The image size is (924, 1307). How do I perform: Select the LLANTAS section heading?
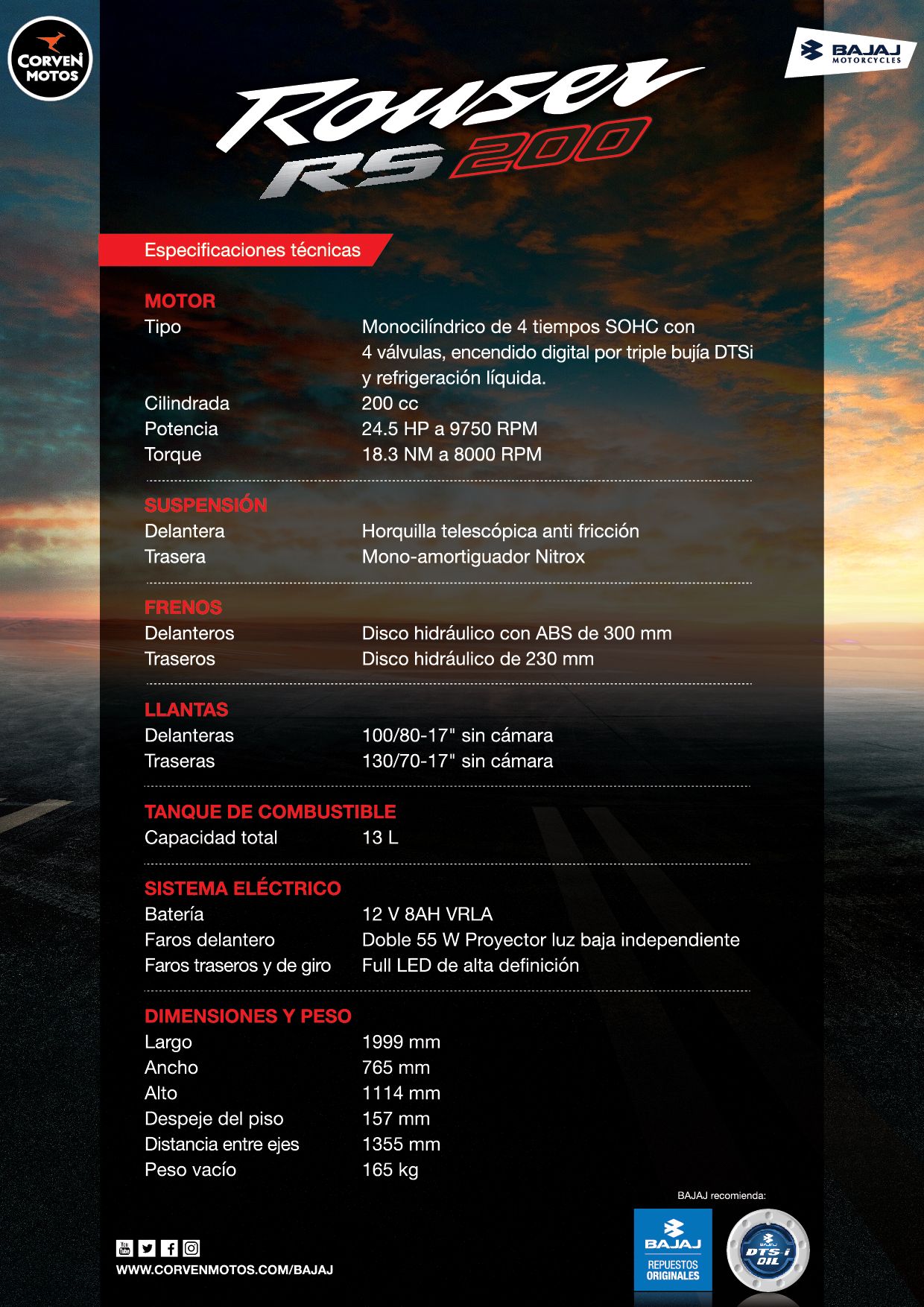186,709
